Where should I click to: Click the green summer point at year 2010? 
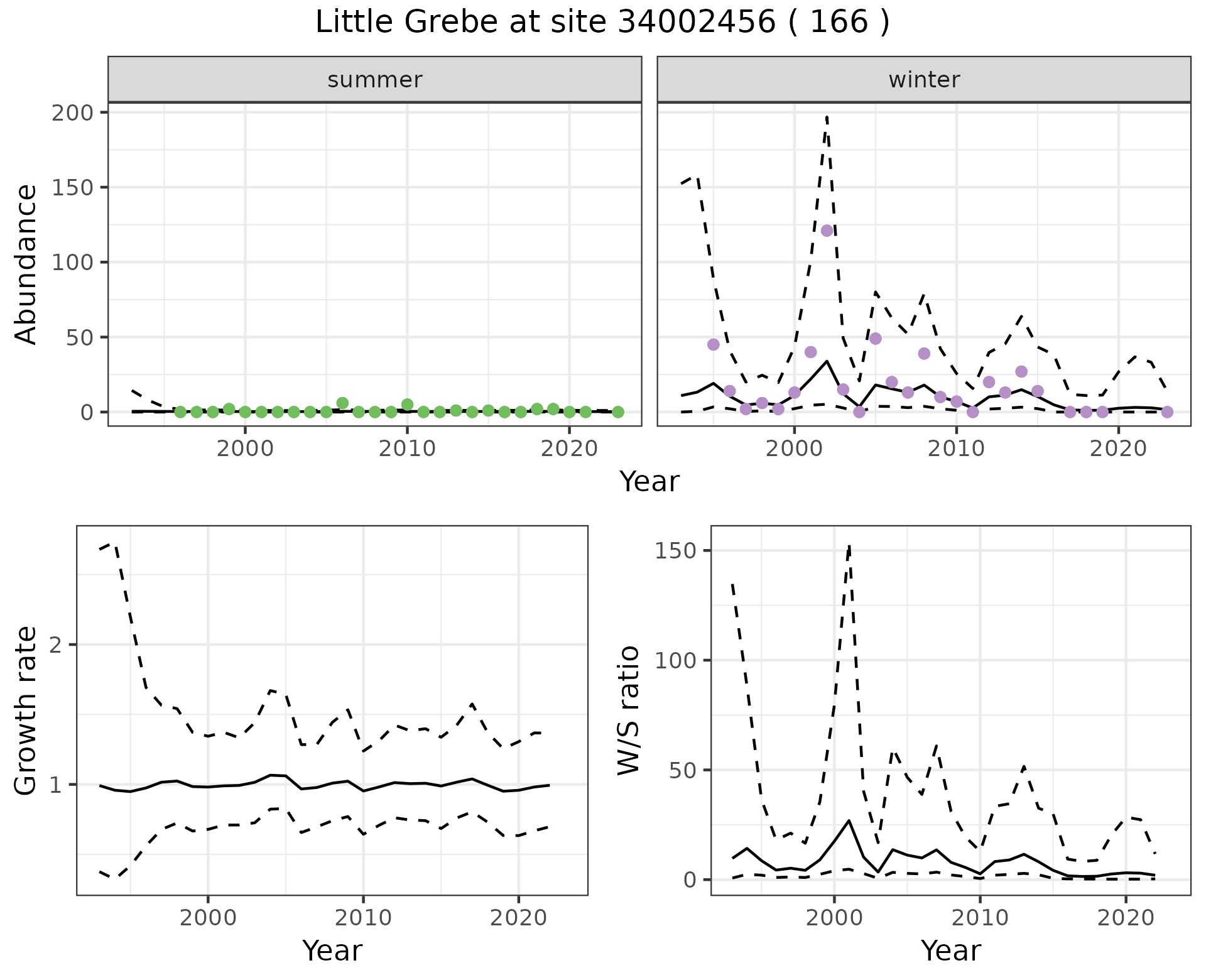407,405
